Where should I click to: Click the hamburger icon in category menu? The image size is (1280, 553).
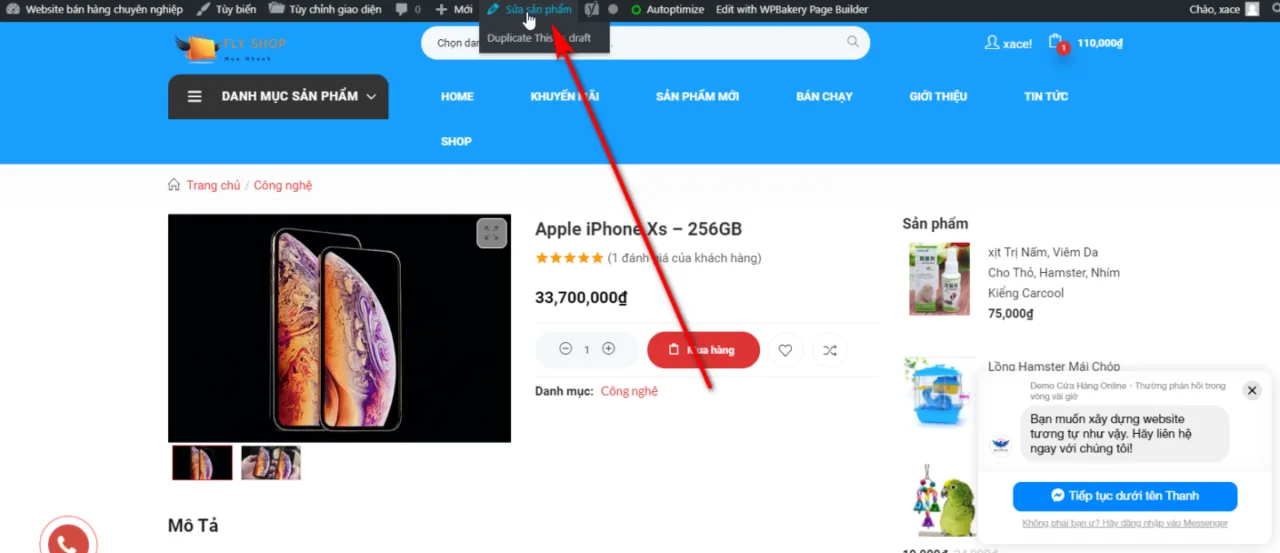tap(195, 97)
